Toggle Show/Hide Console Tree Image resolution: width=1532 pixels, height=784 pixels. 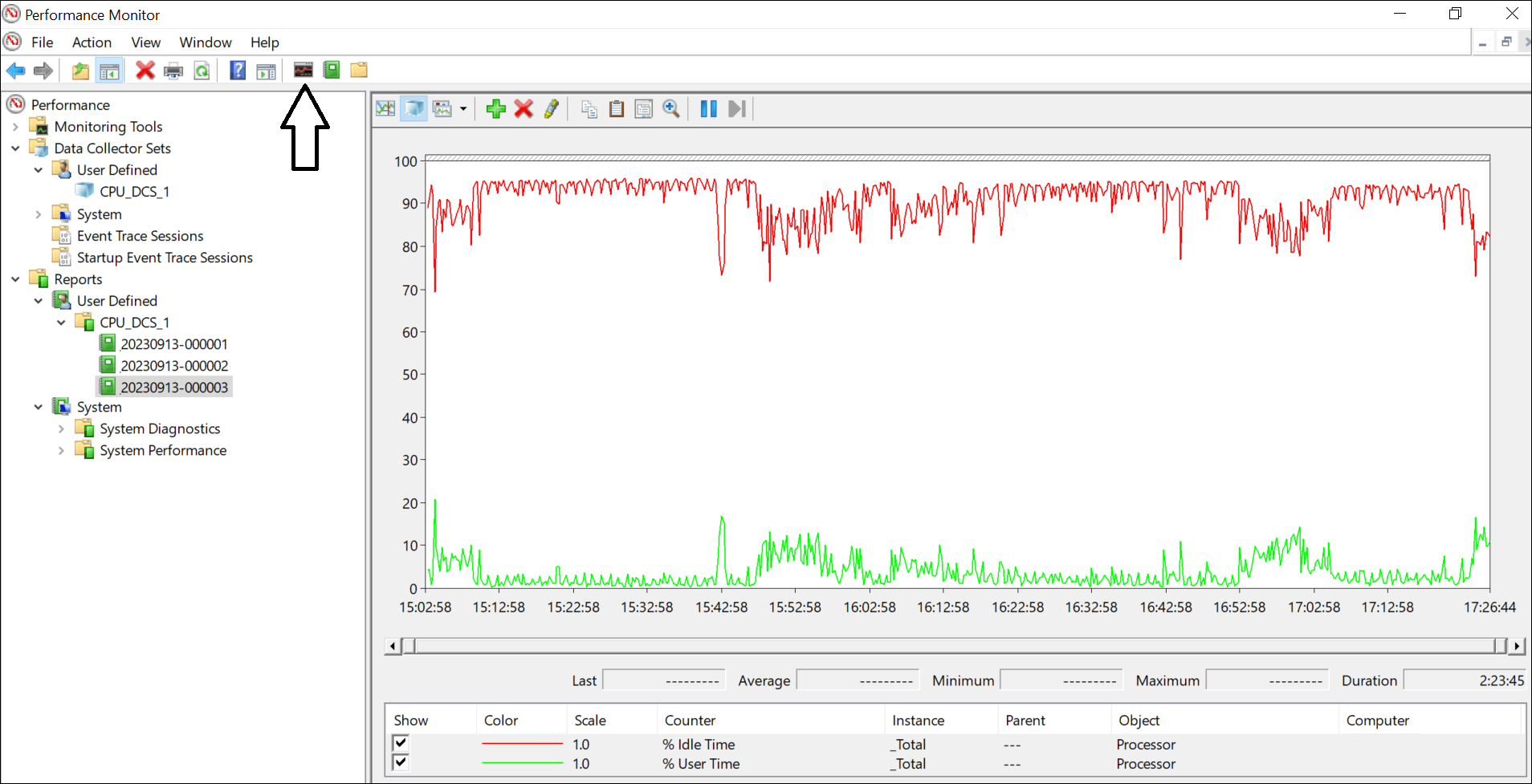110,71
